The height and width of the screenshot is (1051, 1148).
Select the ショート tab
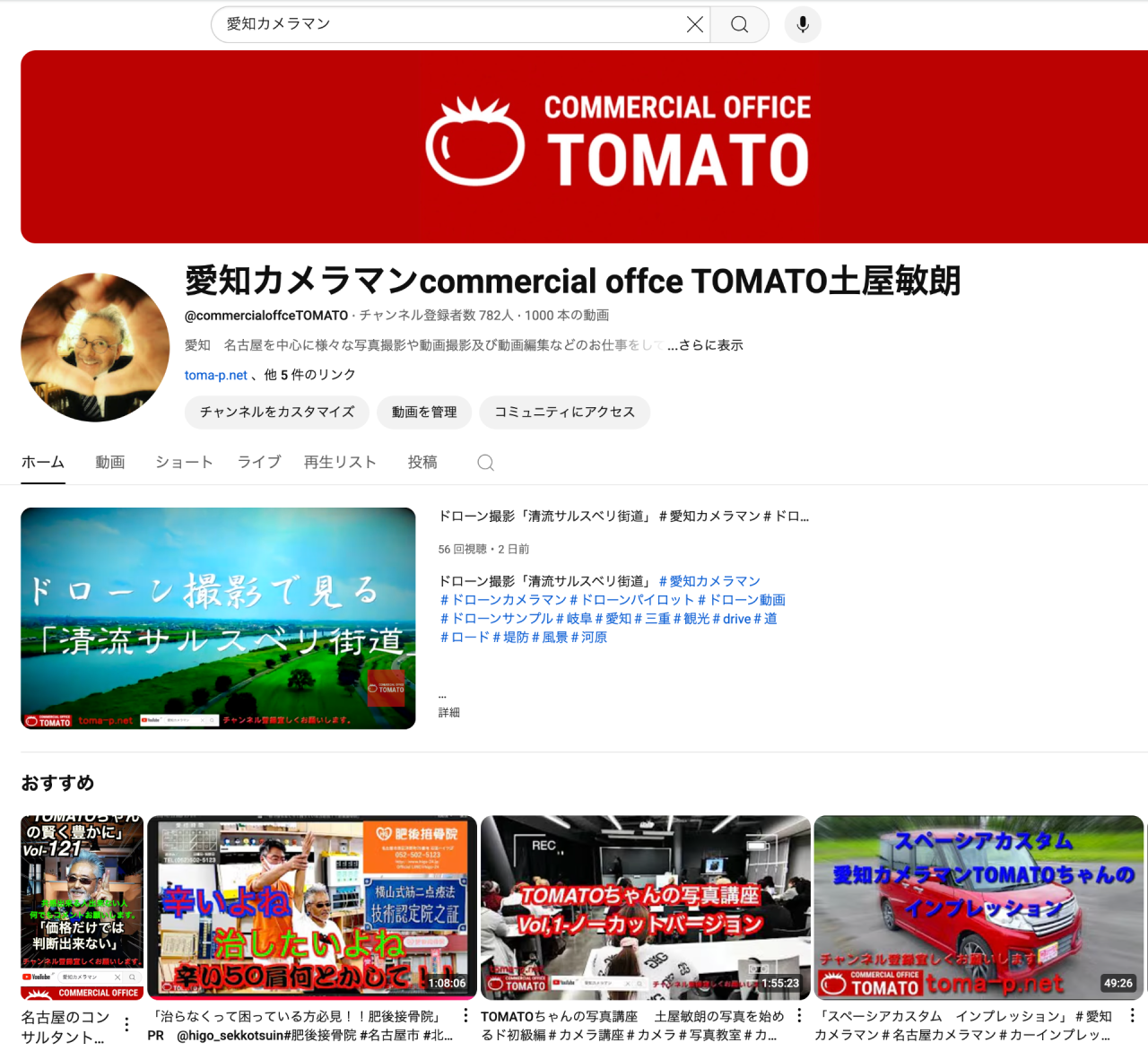coord(184,463)
